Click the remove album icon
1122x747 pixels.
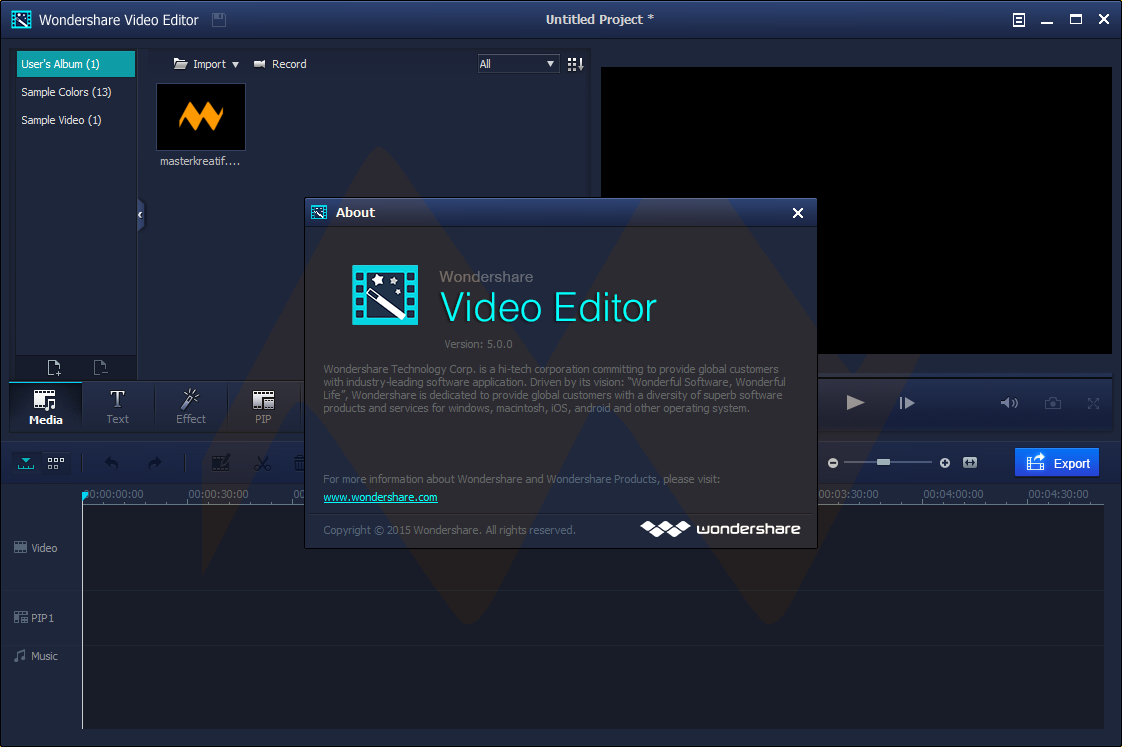pyautogui.click(x=100, y=368)
